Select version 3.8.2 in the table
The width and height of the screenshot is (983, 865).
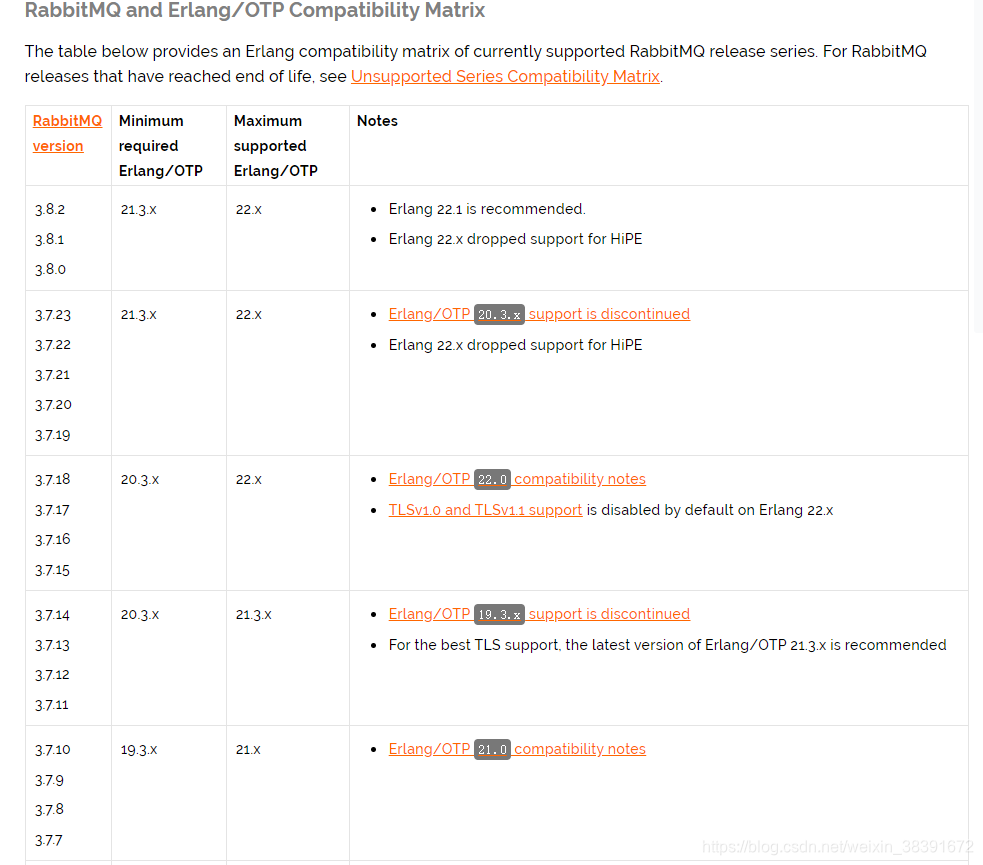coord(50,209)
